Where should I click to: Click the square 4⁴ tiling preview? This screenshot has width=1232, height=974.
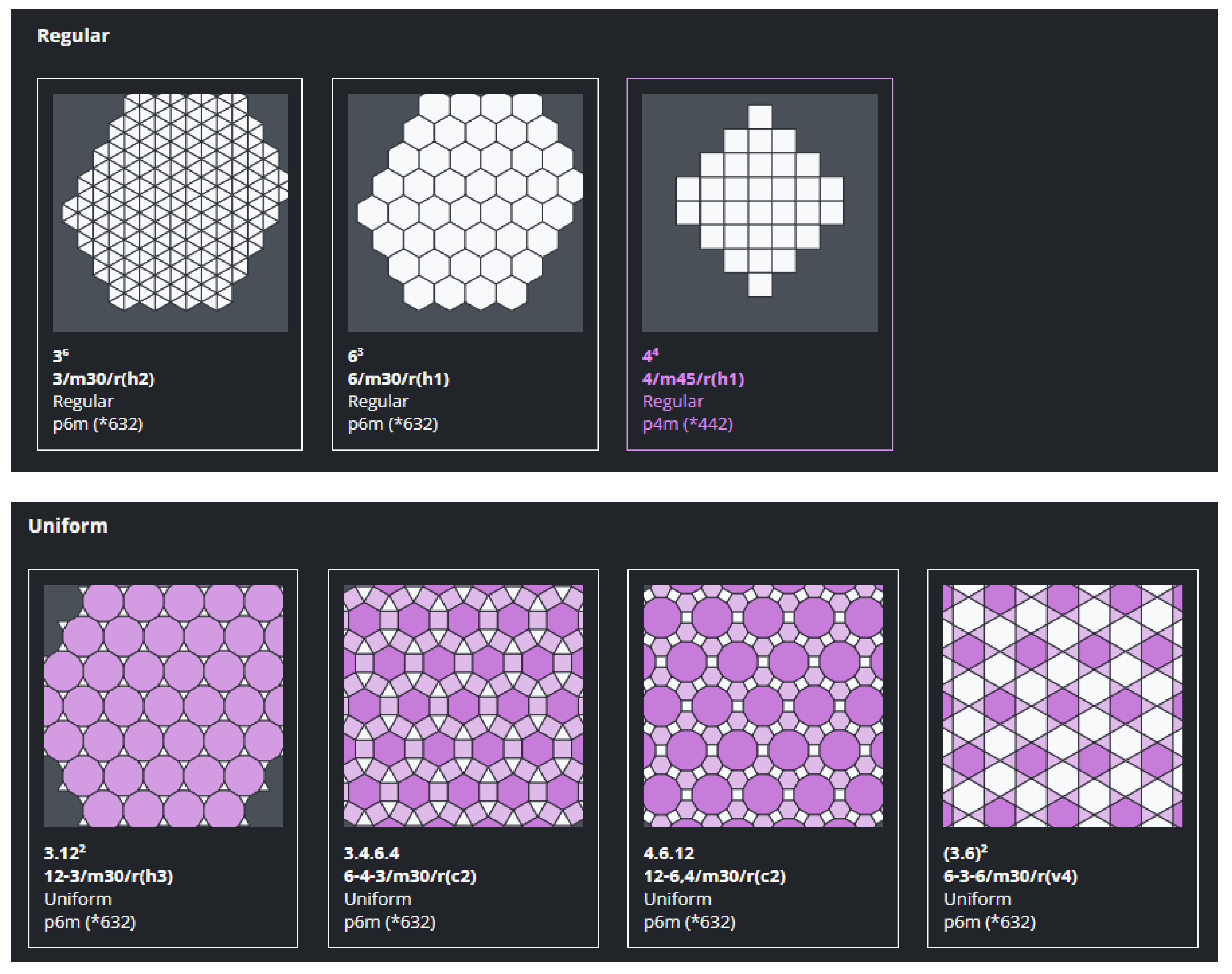pyautogui.click(x=760, y=212)
